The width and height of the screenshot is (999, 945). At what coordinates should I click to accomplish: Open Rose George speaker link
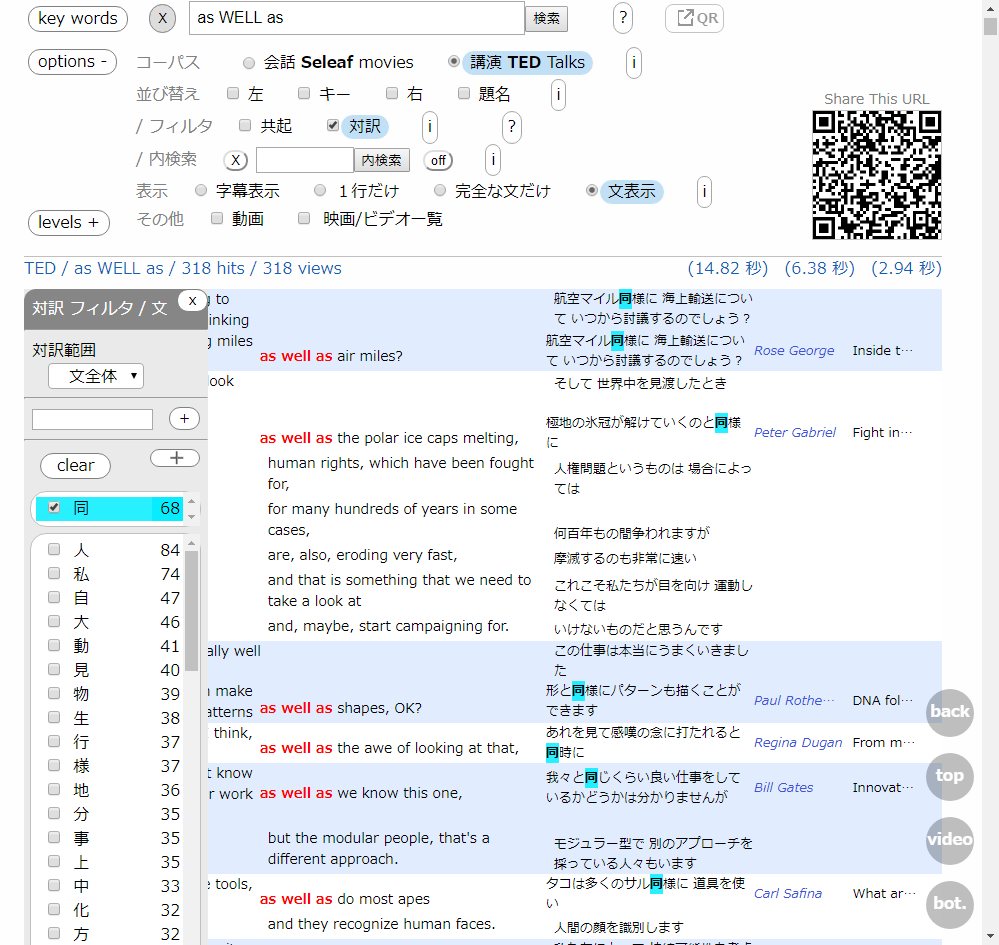tap(794, 351)
